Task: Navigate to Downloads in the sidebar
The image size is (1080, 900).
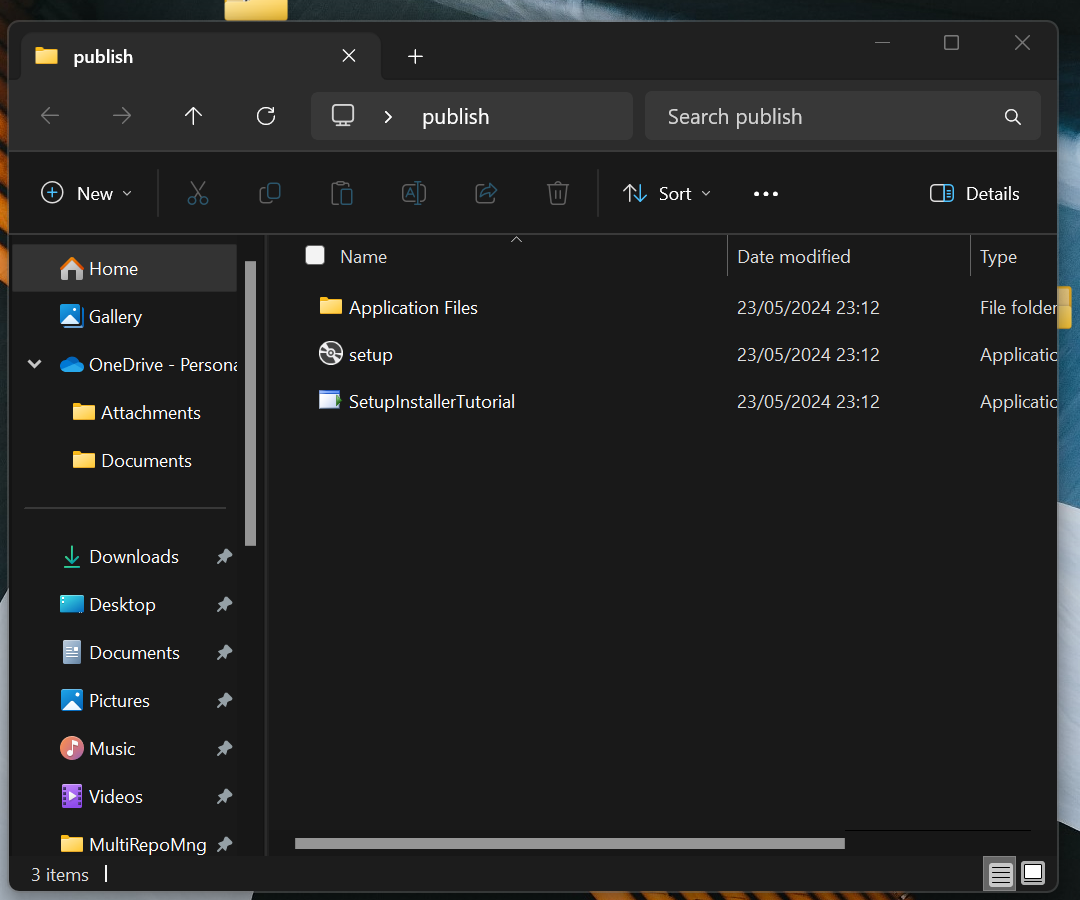Action: click(x=133, y=556)
